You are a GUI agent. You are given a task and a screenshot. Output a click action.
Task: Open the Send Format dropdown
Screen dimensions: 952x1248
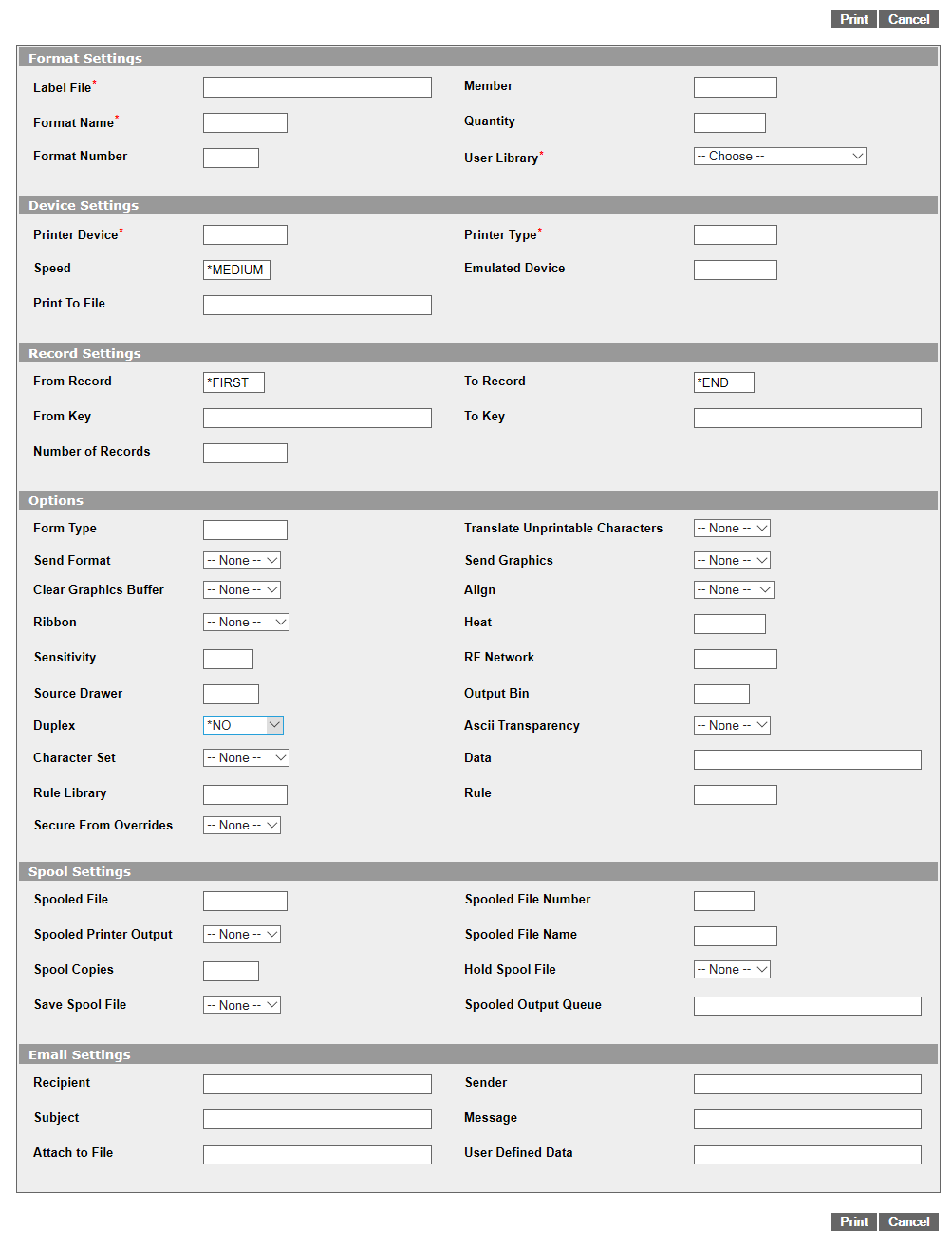tap(242, 561)
